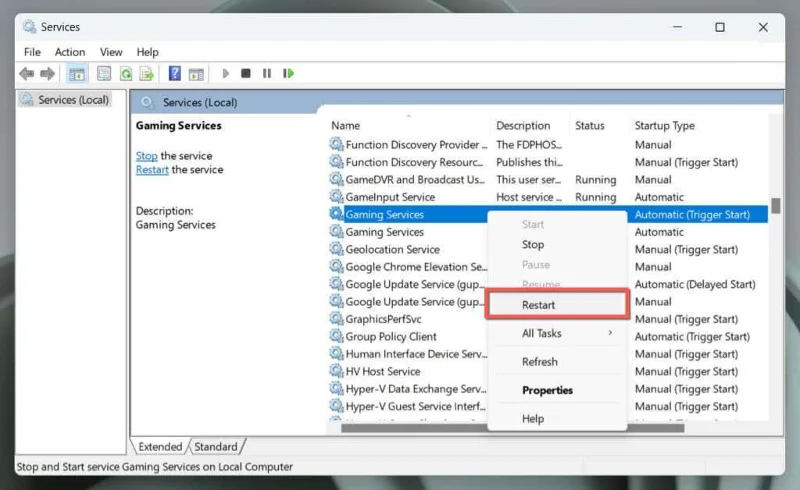
Task: Choose Properties from the context menu
Action: click(547, 390)
